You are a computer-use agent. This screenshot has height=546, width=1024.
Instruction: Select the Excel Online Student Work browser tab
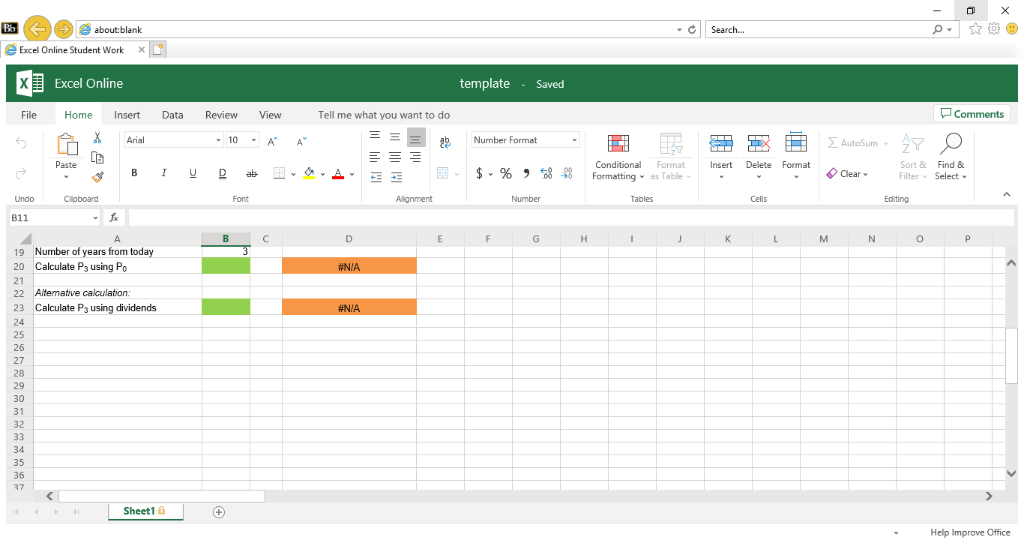click(x=76, y=50)
